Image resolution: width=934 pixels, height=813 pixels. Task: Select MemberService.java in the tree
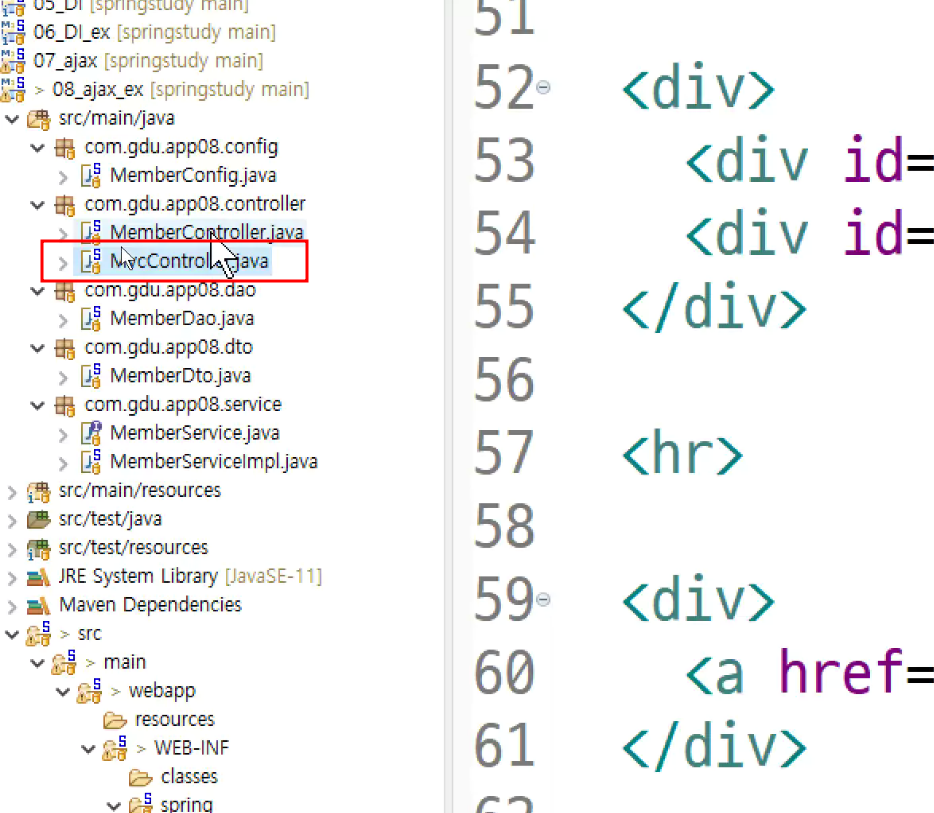(195, 433)
